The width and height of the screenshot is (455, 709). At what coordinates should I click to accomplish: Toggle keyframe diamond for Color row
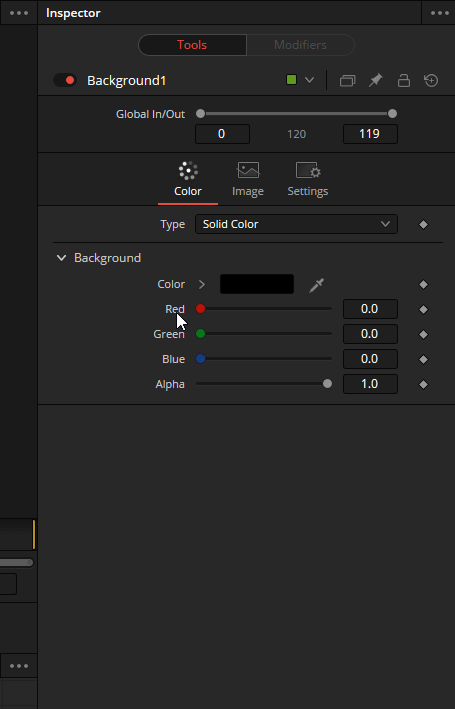point(423,284)
